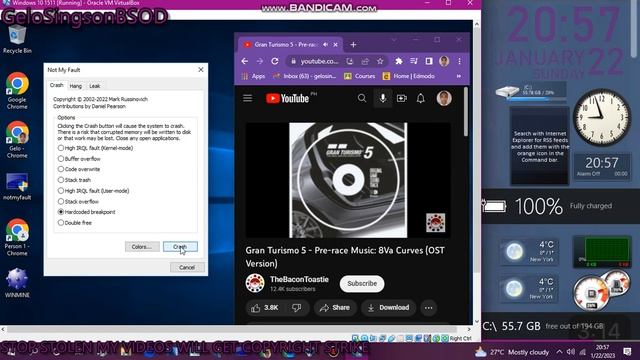
Task: Select the Double free option
Action: point(61,223)
